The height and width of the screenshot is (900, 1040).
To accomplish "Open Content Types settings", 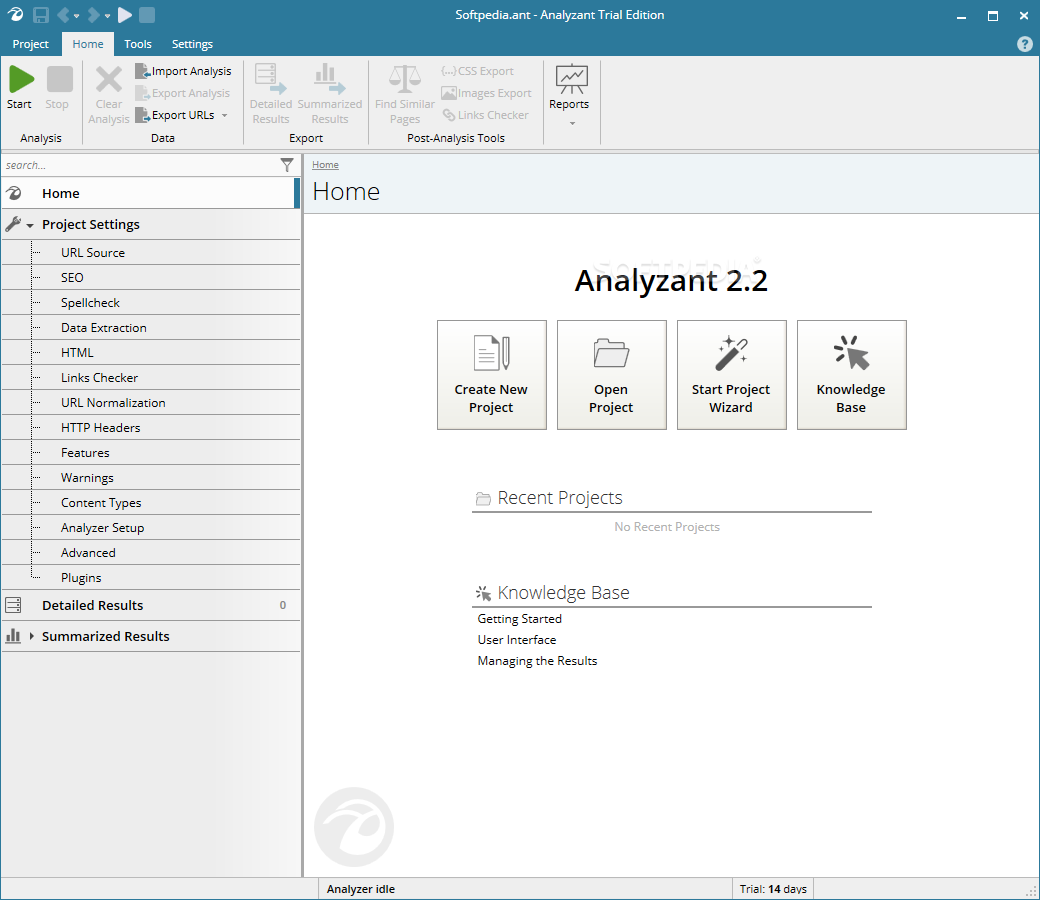I will (x=101, y=503).
